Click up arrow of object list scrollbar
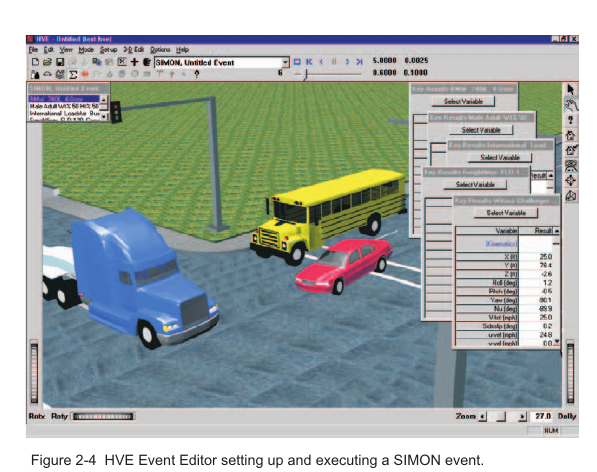This screenshot has height=472, width=597. [104, 99]
